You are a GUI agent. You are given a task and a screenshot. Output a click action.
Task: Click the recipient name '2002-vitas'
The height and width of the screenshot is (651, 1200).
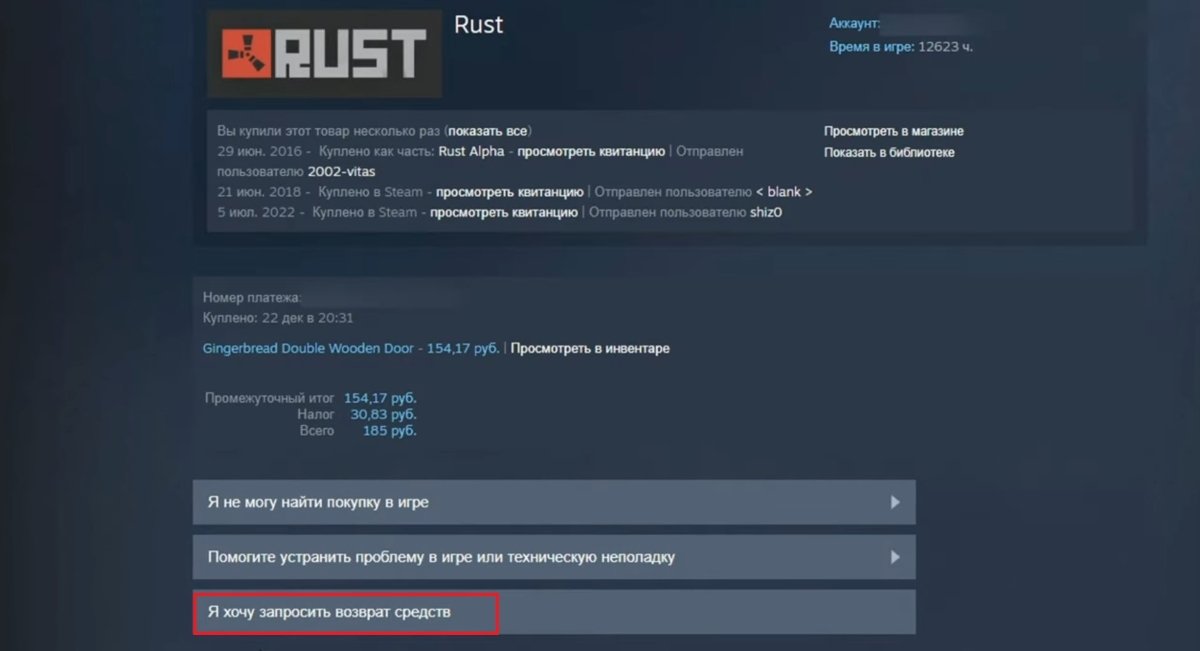coord(341,172)
